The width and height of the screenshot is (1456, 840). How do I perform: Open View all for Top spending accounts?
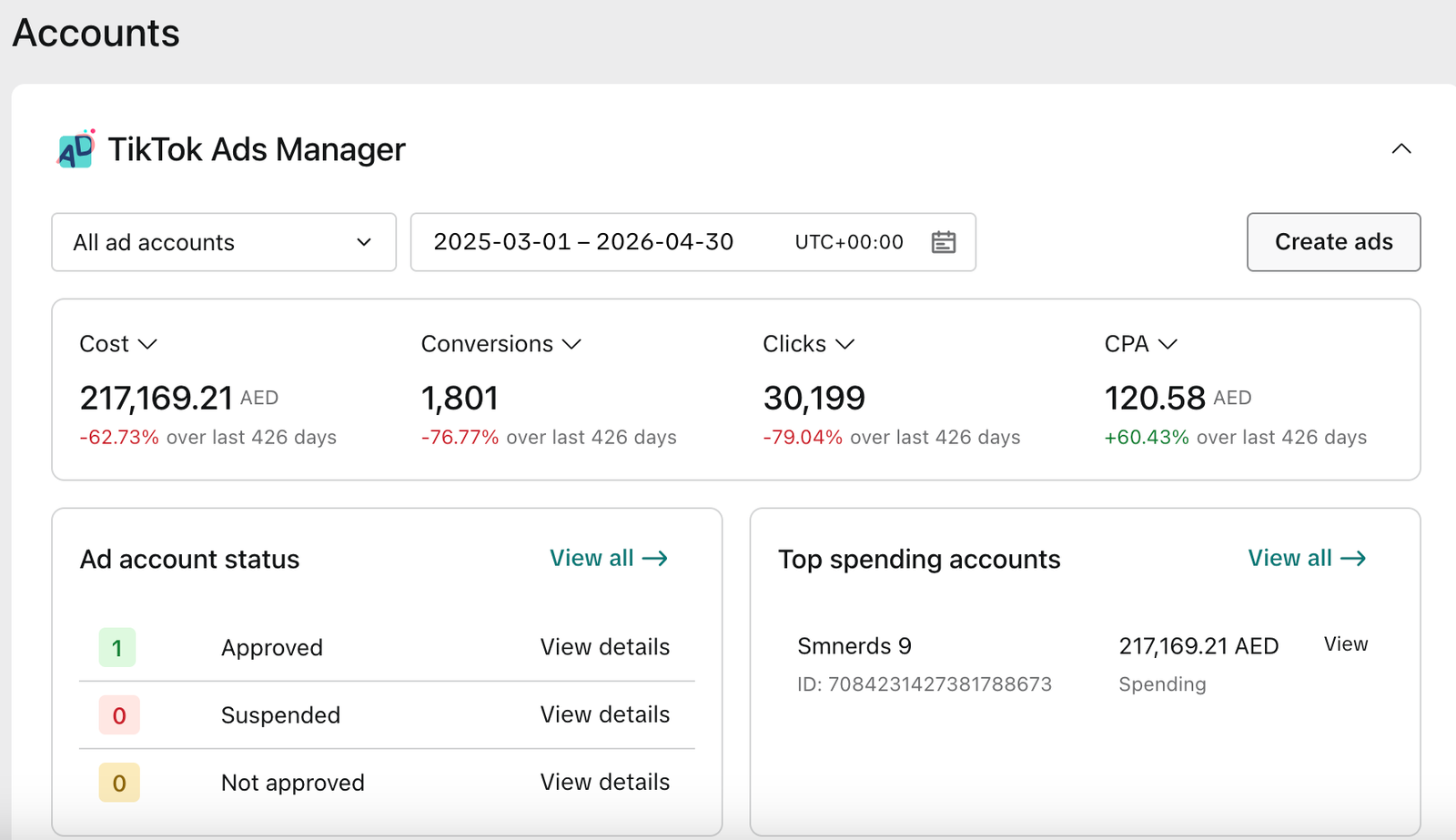[1307, 558]
